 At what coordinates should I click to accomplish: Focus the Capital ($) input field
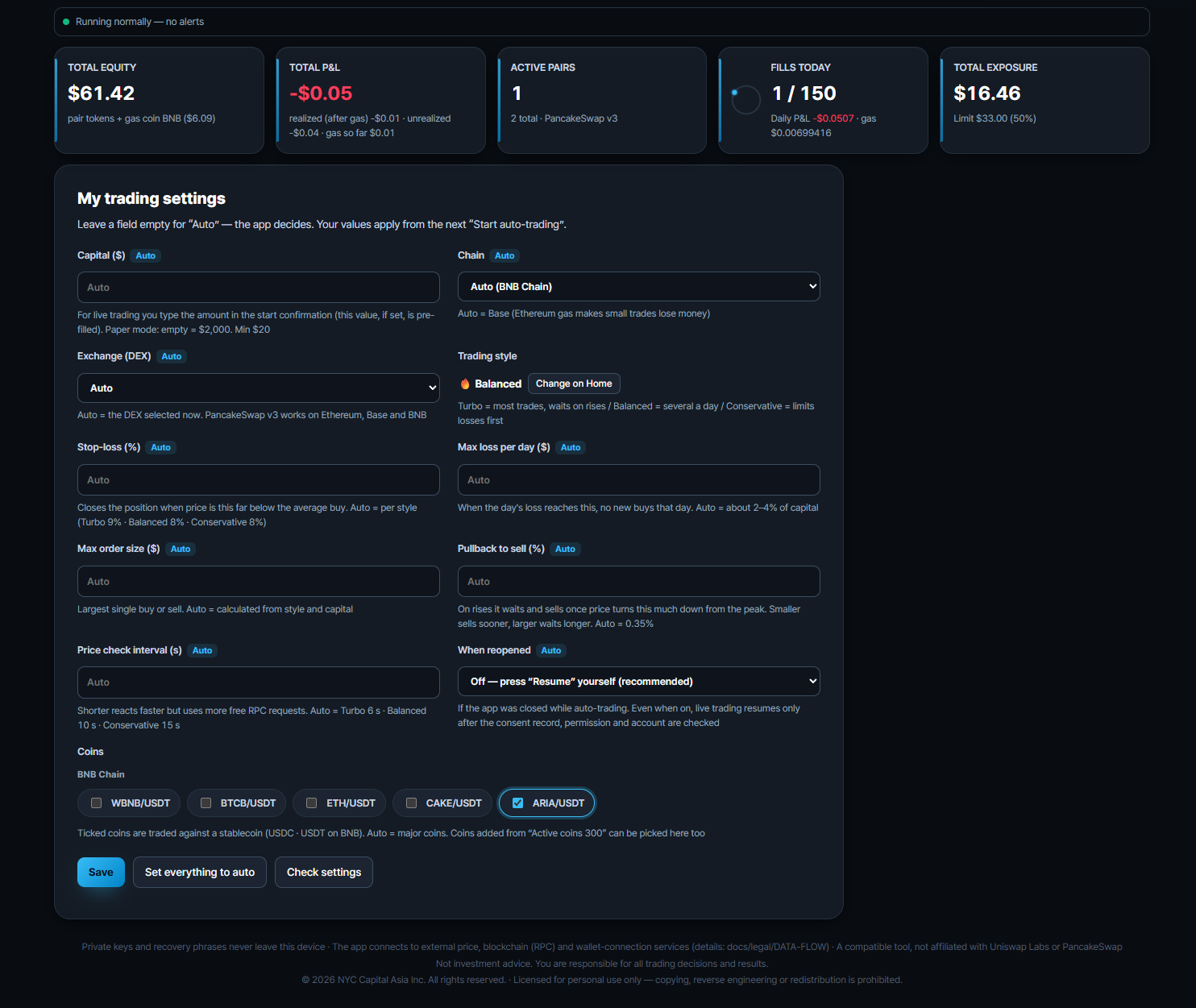(259, 288)
